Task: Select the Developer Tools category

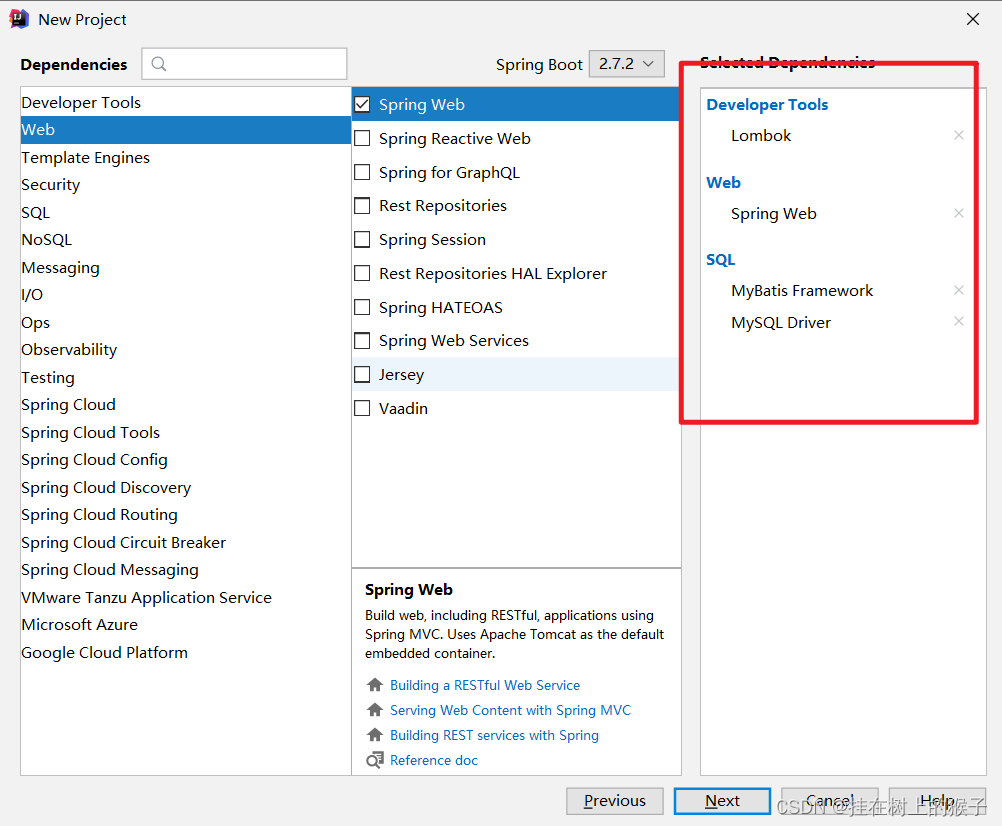Action: pos(185,102)
